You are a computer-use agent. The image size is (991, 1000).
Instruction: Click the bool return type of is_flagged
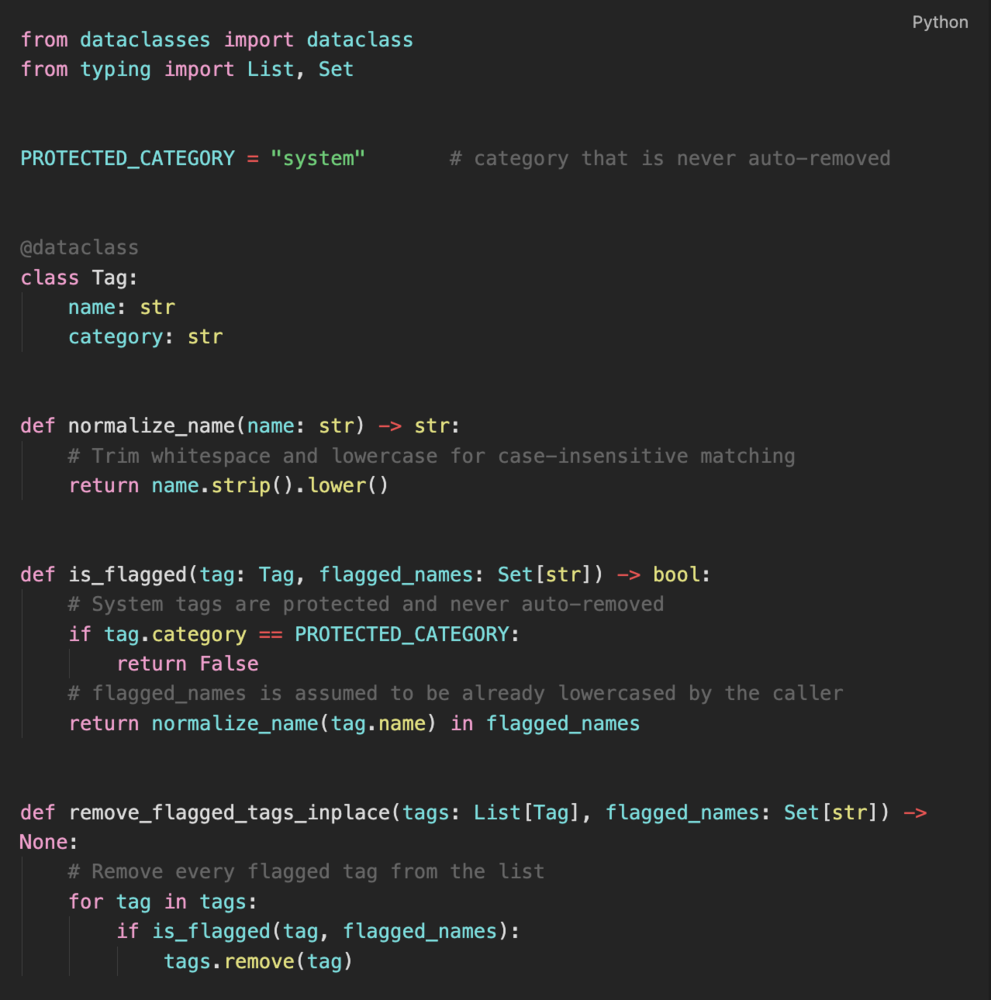(676, 575)
